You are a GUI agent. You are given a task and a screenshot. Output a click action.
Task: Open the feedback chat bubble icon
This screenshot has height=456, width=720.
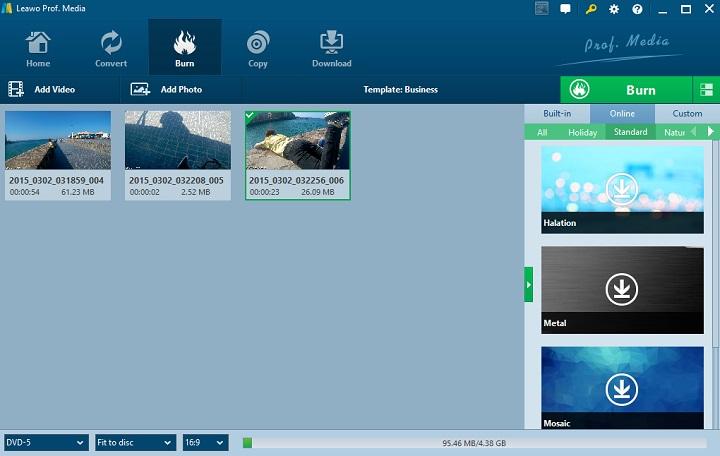565,9
